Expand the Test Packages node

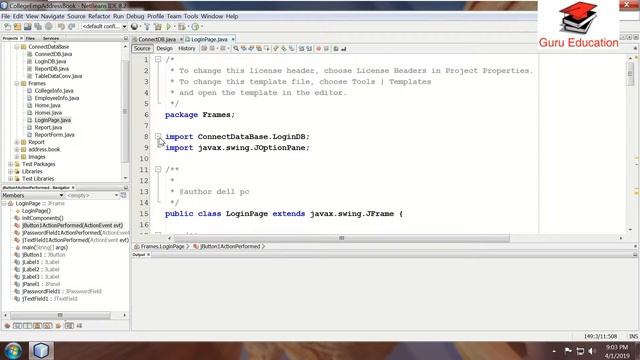pos(11,164)
